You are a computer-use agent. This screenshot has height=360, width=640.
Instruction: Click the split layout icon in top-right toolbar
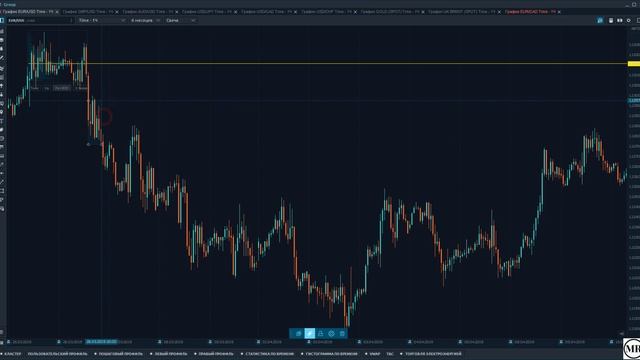(620, 20)
